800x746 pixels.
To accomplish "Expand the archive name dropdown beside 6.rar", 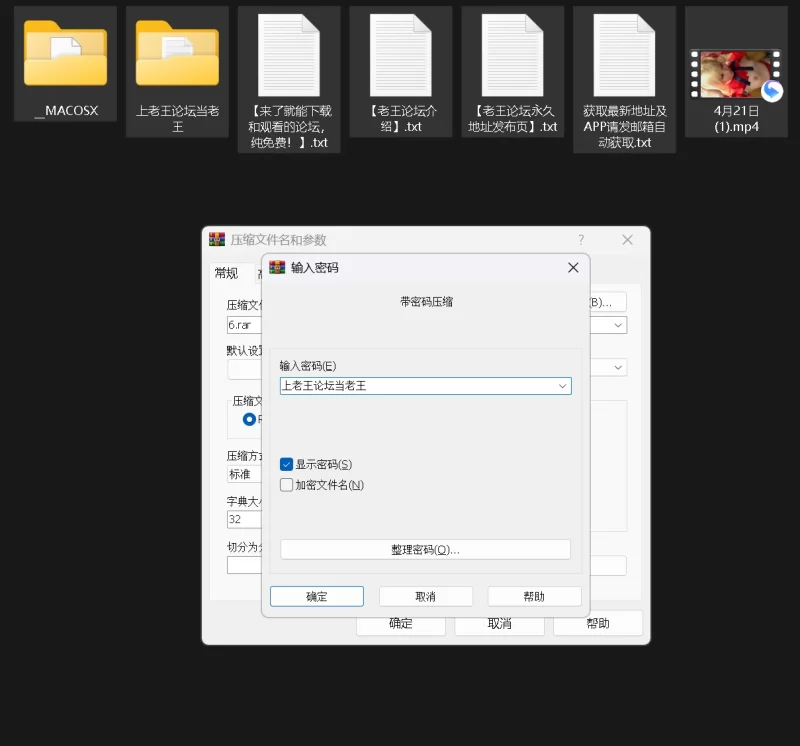I will [619, 325].
